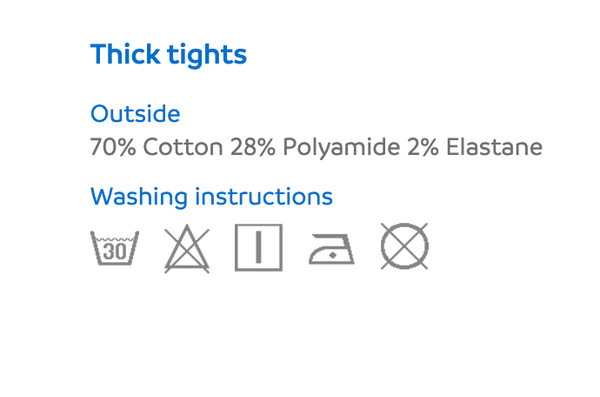Click the single dot inside the iron
Image resolution: width=600 pixels, height=397 pixels.
click(x=333, y=255)
